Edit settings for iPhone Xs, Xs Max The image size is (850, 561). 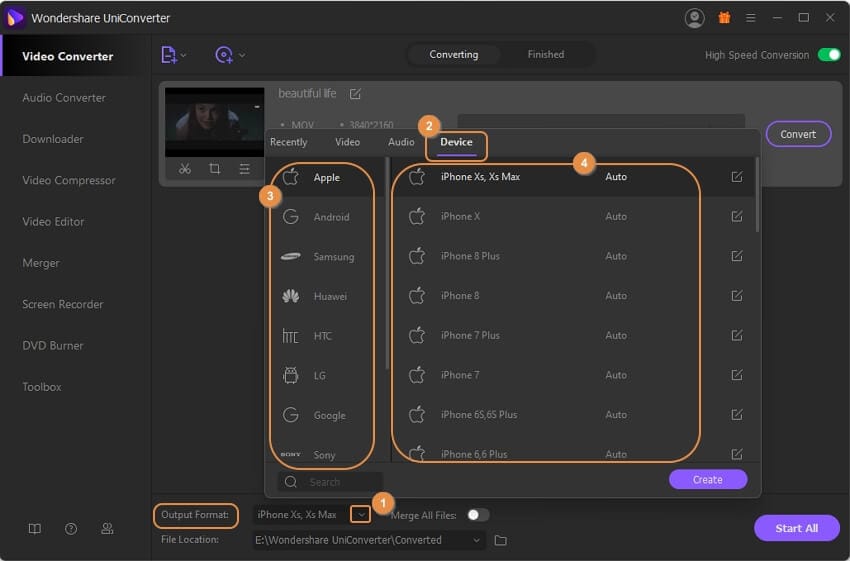(737, 177)
